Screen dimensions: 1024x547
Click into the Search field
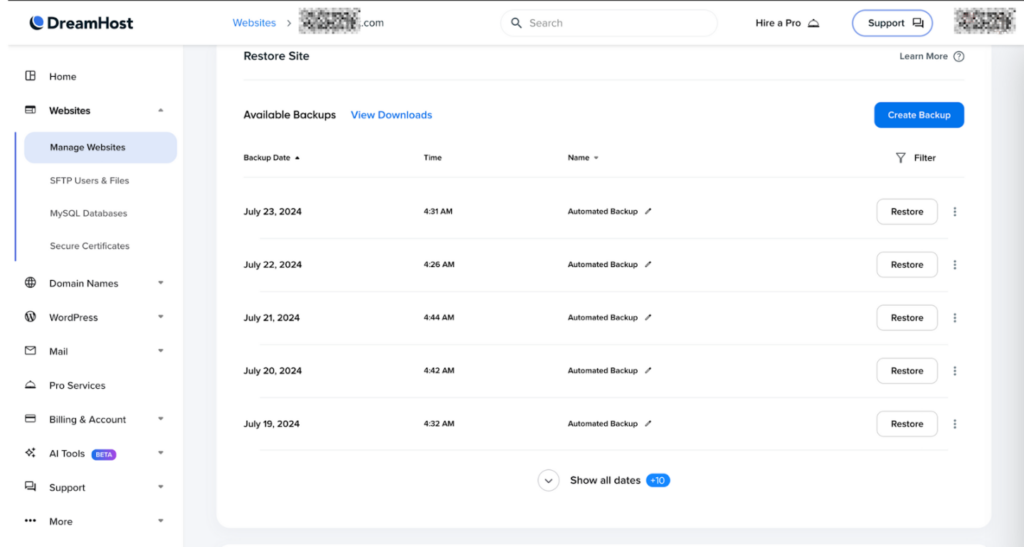[608, 23]
